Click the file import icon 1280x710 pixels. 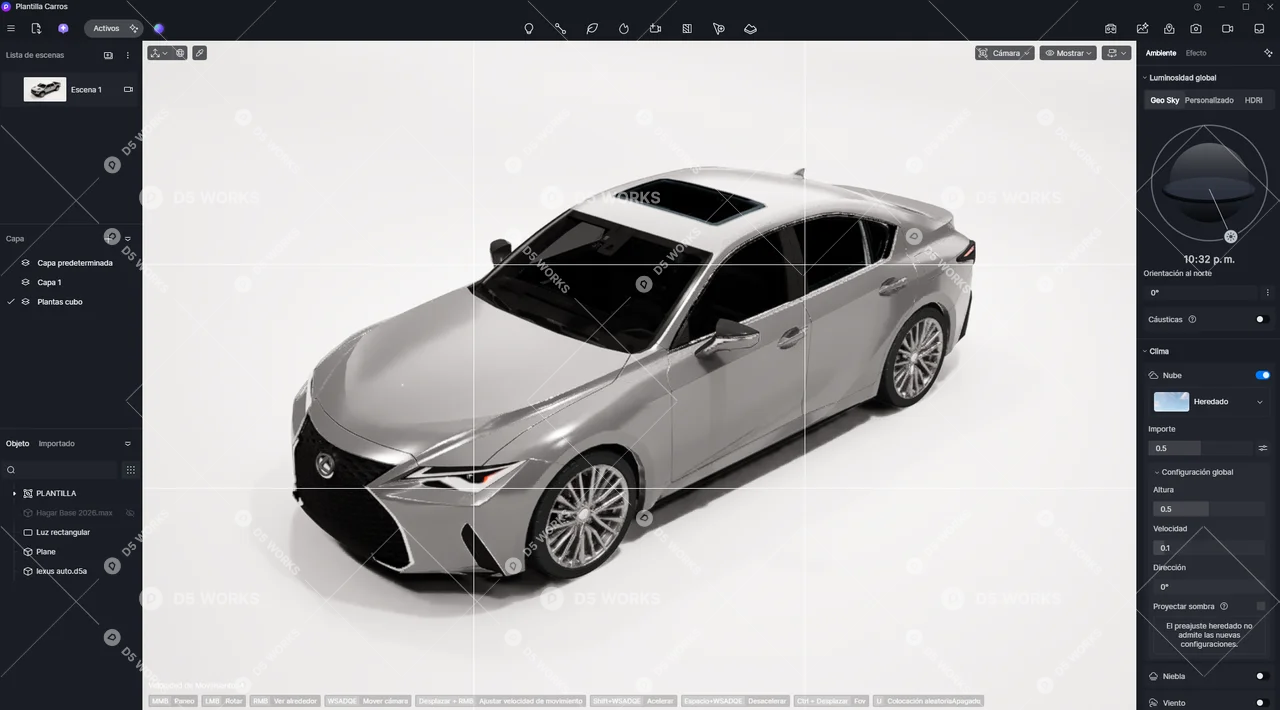click(x=36, y=28)
